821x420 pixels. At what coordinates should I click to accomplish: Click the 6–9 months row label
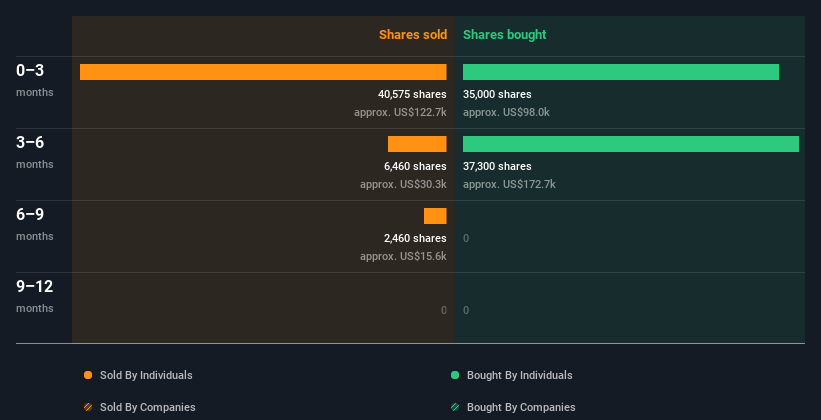click(x=35, y=224)
